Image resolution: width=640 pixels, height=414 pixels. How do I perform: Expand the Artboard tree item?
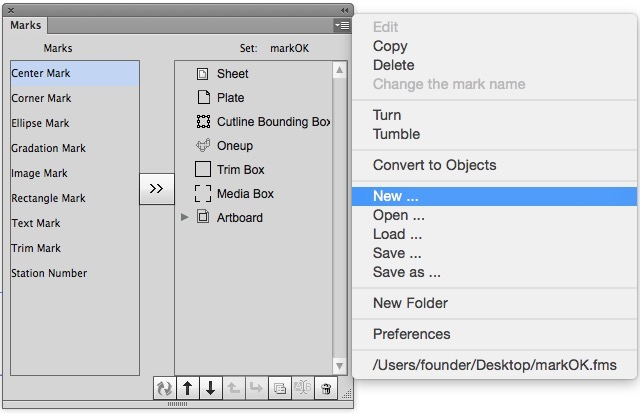pos(184,218)
